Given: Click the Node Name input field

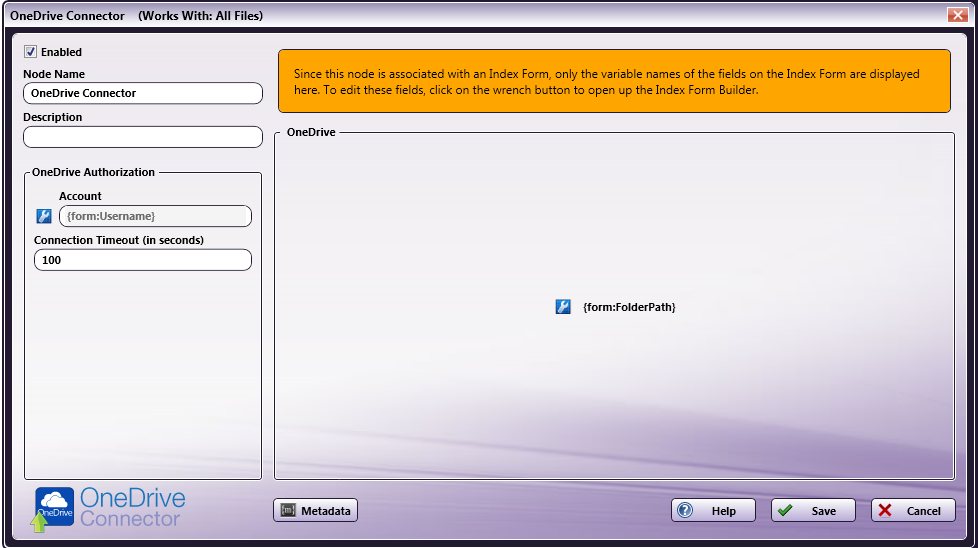Looking at the screenshot, I should click(x=143, y=93).
